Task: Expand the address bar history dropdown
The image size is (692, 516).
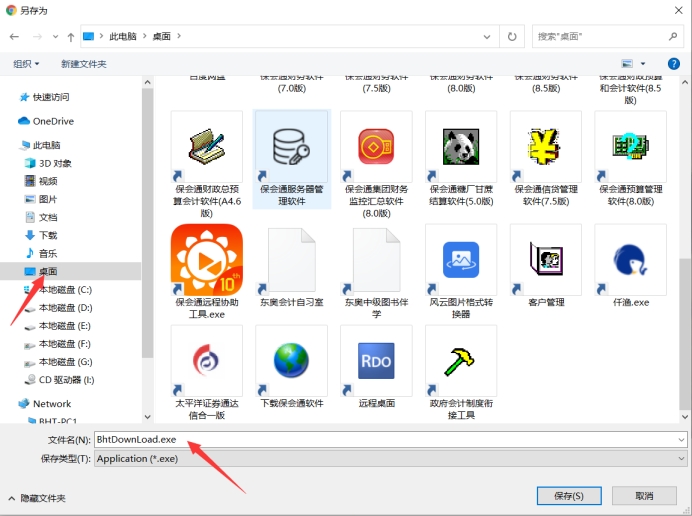Action: point(487,37)
